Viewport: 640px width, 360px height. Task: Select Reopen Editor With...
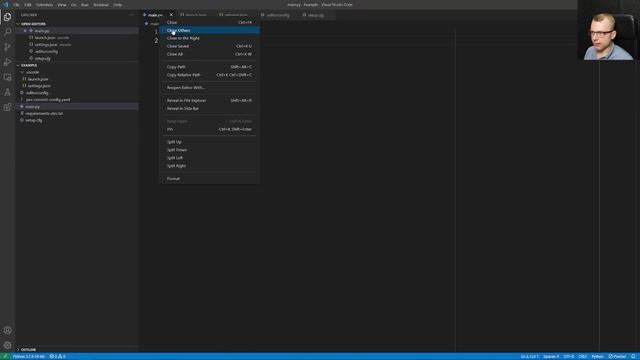(209, 87)
